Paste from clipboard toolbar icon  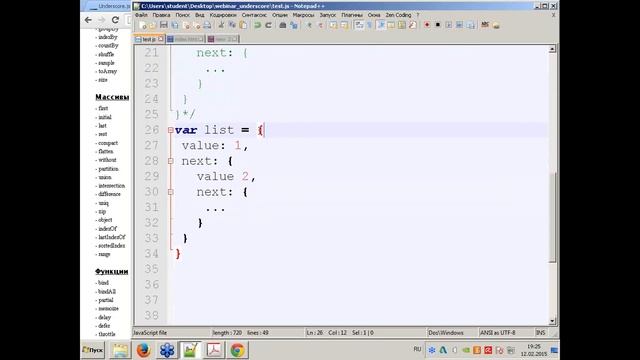click(x=243, y=25)
